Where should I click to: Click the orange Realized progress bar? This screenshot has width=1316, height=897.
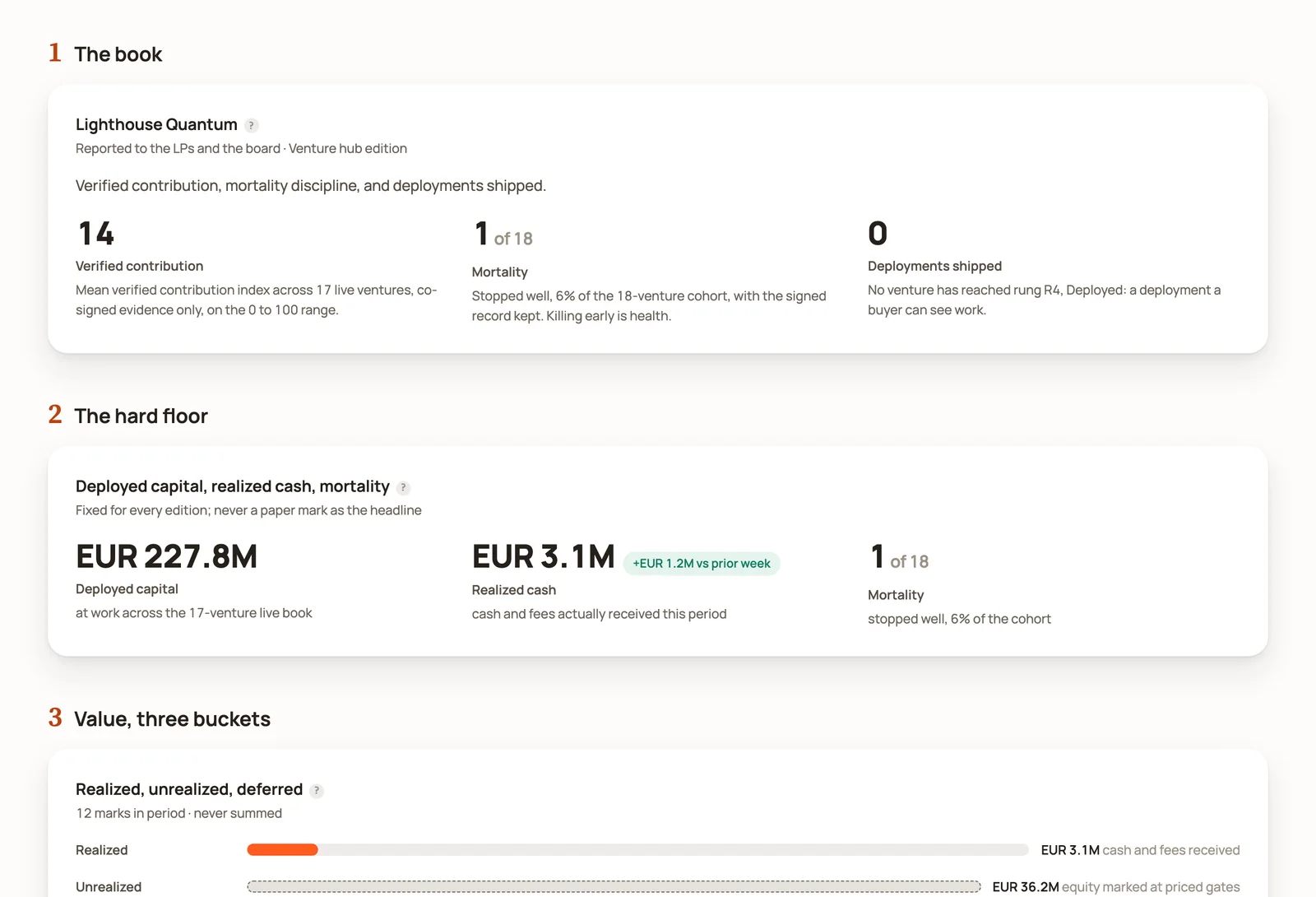tap(282, 850)
